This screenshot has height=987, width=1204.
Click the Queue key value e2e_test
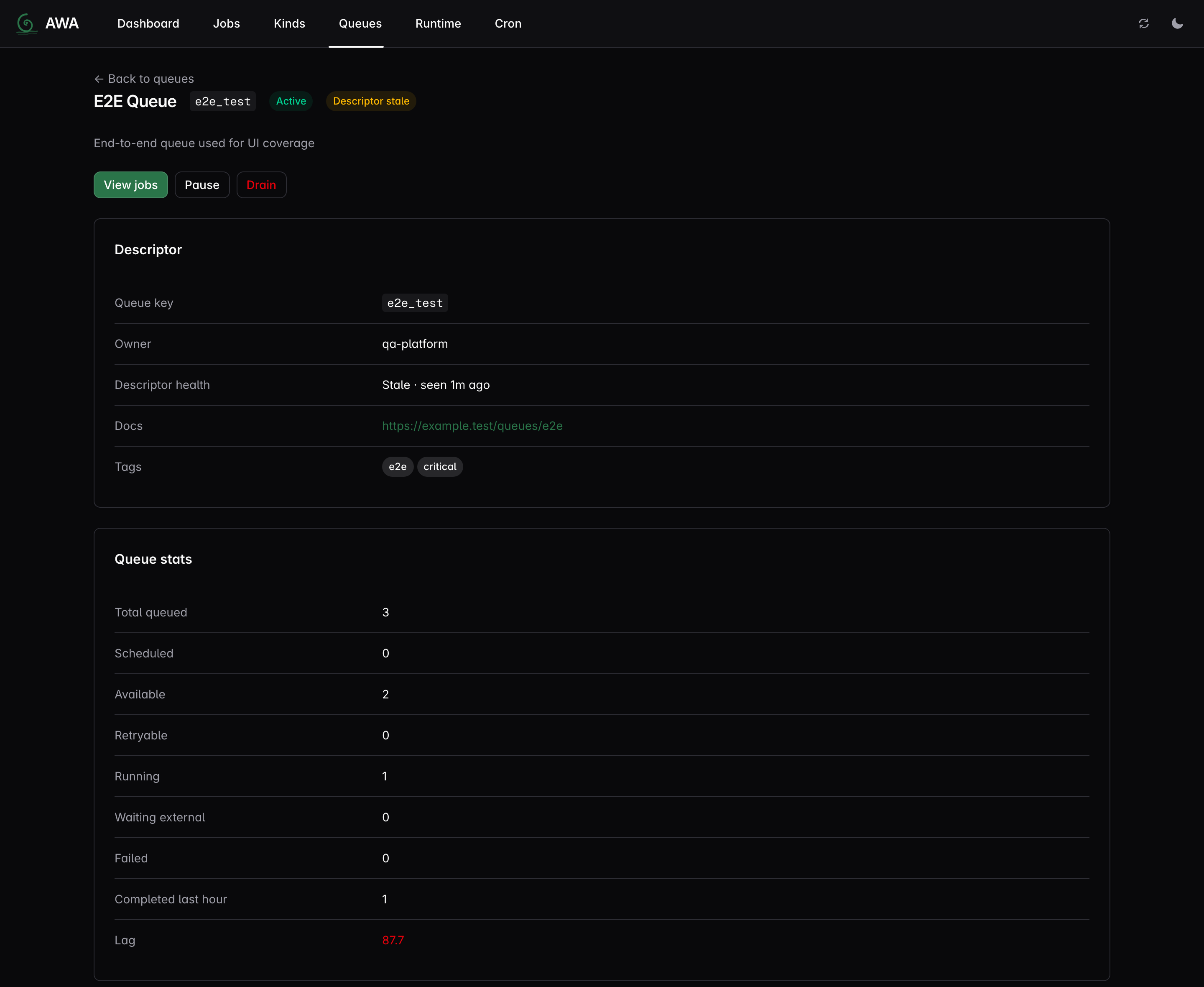click(x=415, y=303)
